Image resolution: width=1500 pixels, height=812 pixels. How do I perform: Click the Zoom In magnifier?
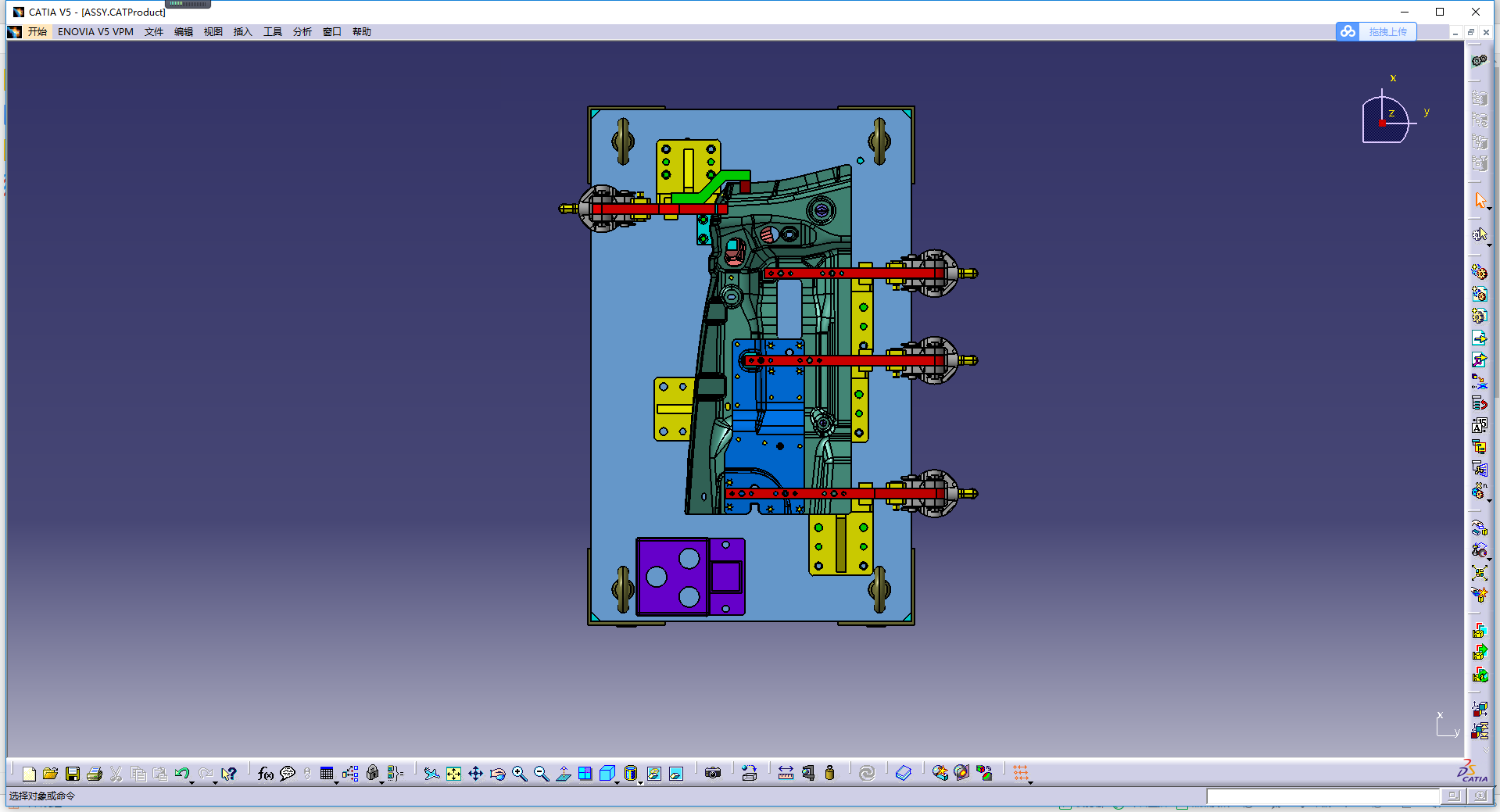[519, 774]
